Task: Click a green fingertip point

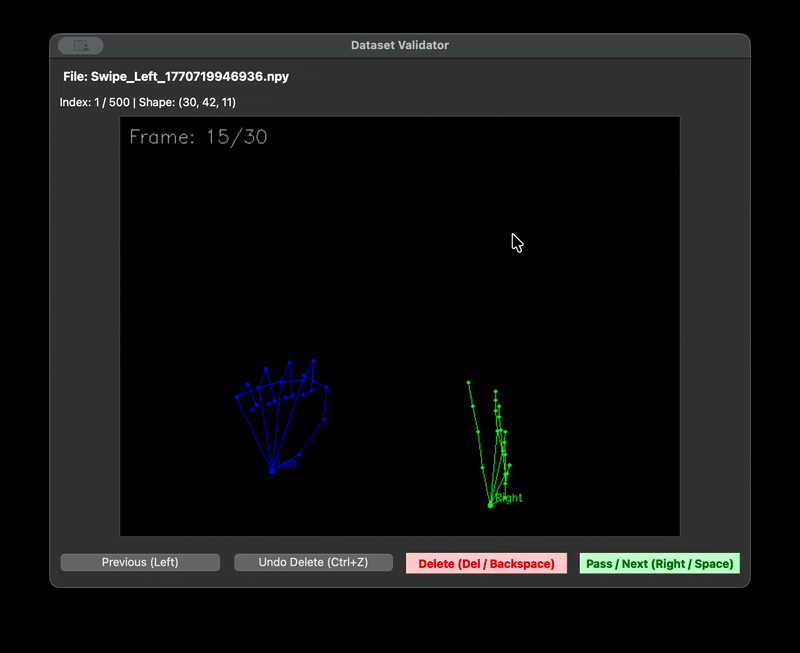Action: click(x=468, y=382)
